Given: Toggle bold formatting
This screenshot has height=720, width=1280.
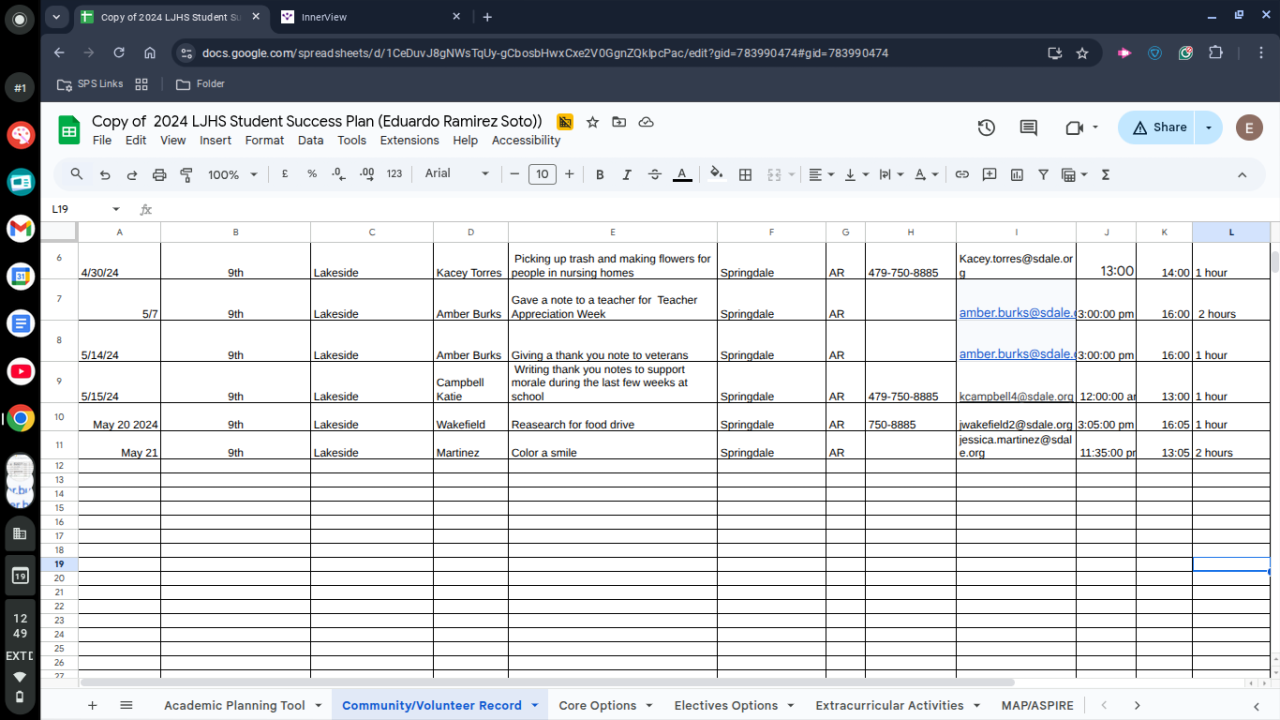Looking at the screenshot, I should click(x=600, y=174).
